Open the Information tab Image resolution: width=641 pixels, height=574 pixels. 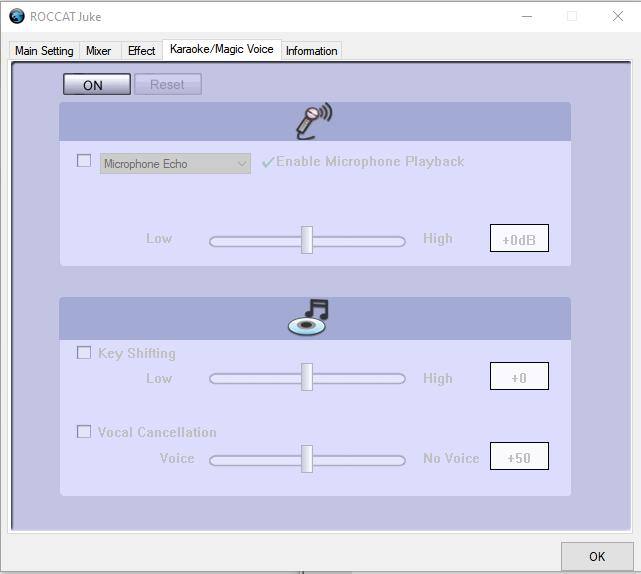coord(311,51)
